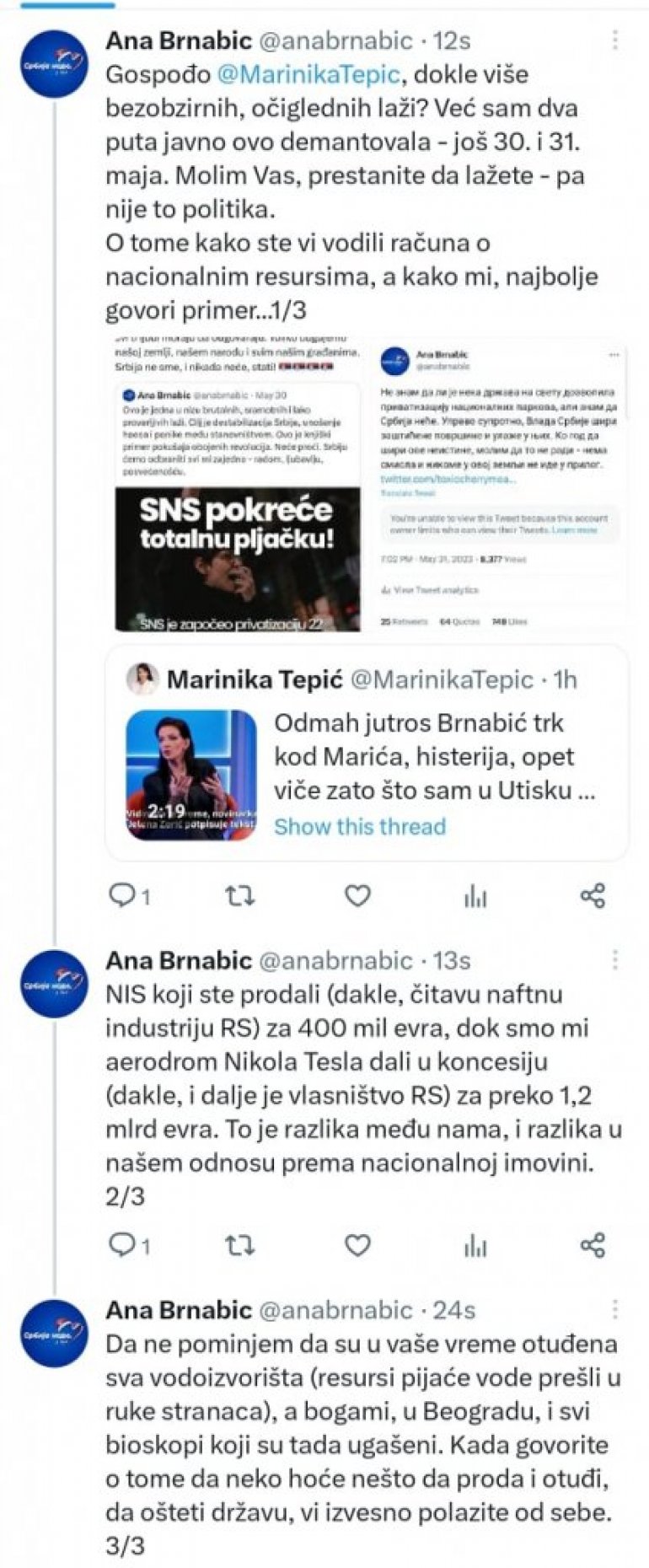Share the first tweet ending 1/3
Screen dimensions: 649x1568
pyautogui.click(x=593, y=895)
